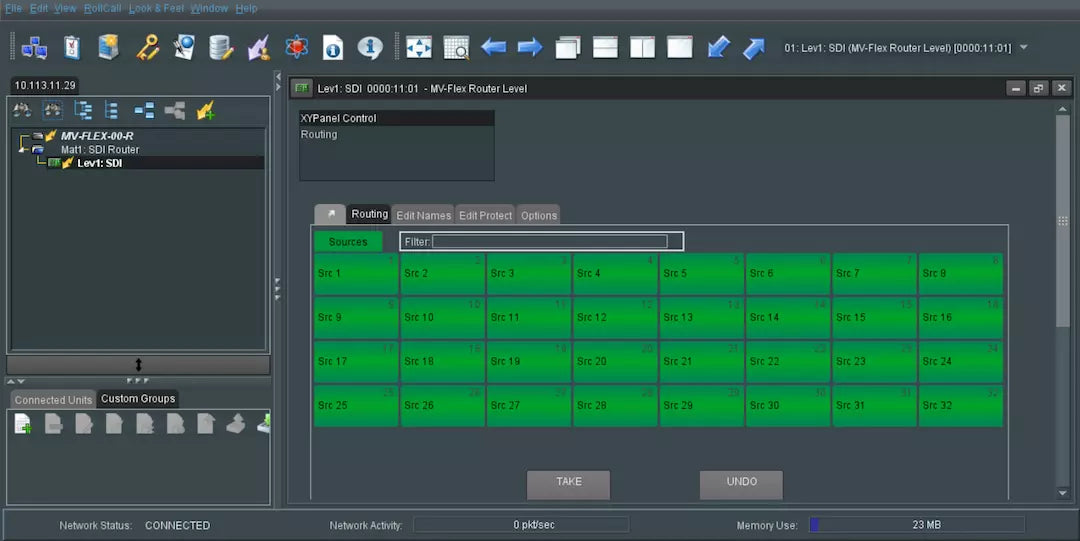1080x541 pixels.
Task: Click the router panel vertical scrollbar
Action: (1063, 221)
